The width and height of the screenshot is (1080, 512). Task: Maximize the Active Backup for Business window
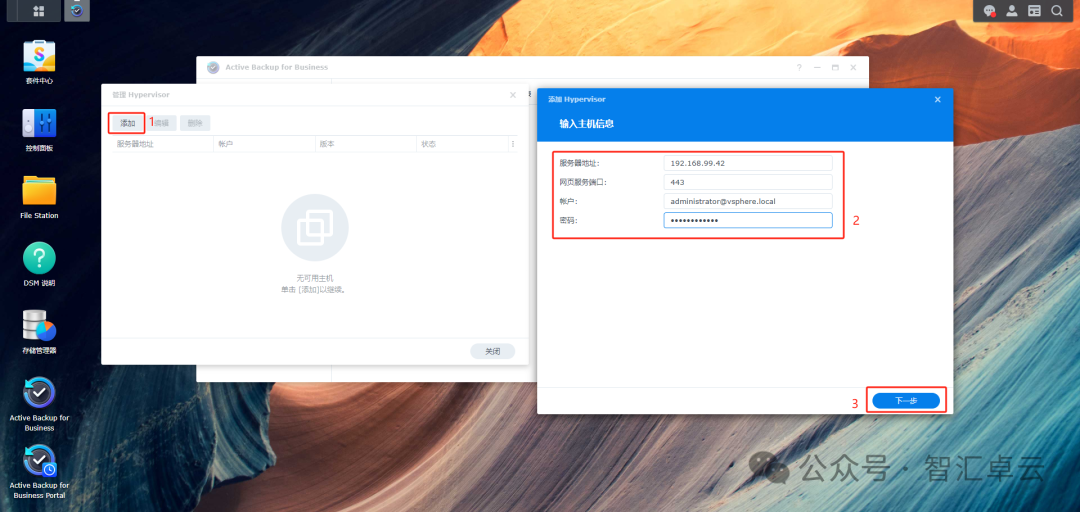(835, 68)
